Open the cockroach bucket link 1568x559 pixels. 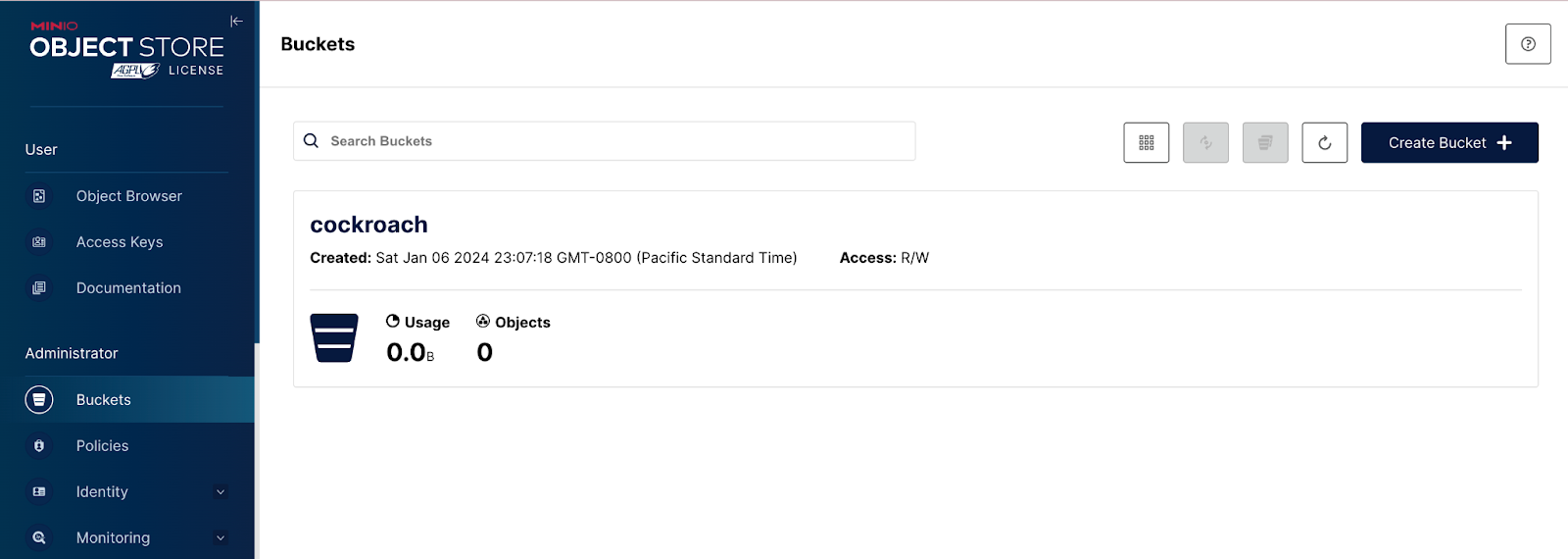tap(368, 225)
